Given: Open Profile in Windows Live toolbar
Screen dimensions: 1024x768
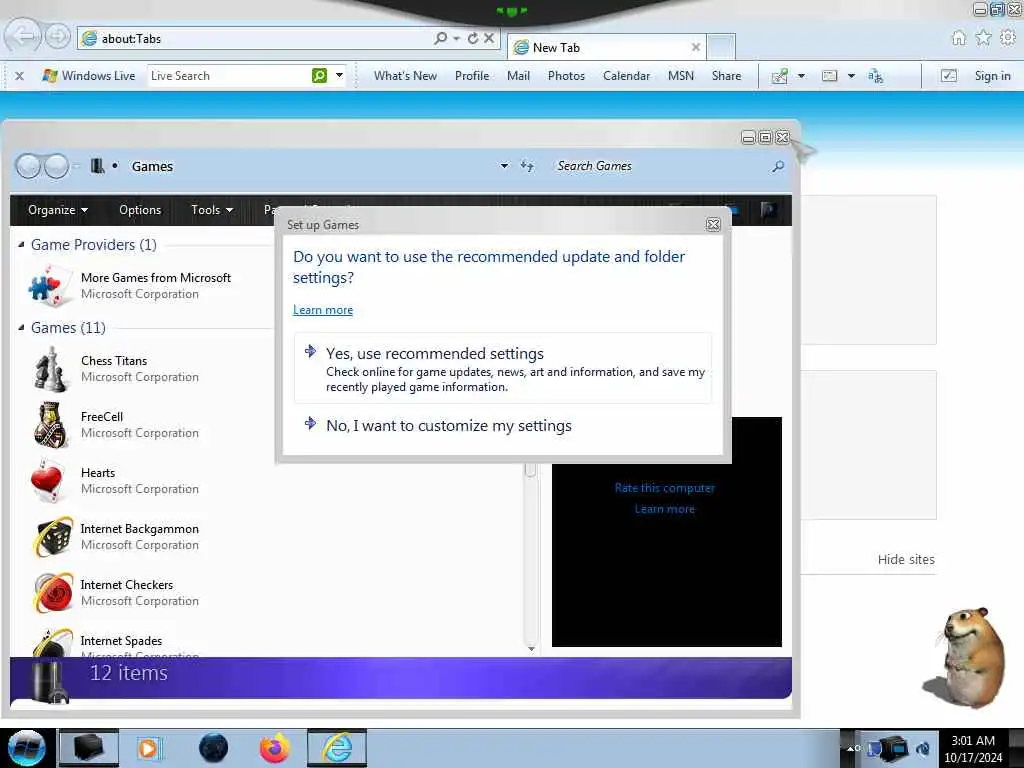Looking at the screenshot, I should (472, 76).
